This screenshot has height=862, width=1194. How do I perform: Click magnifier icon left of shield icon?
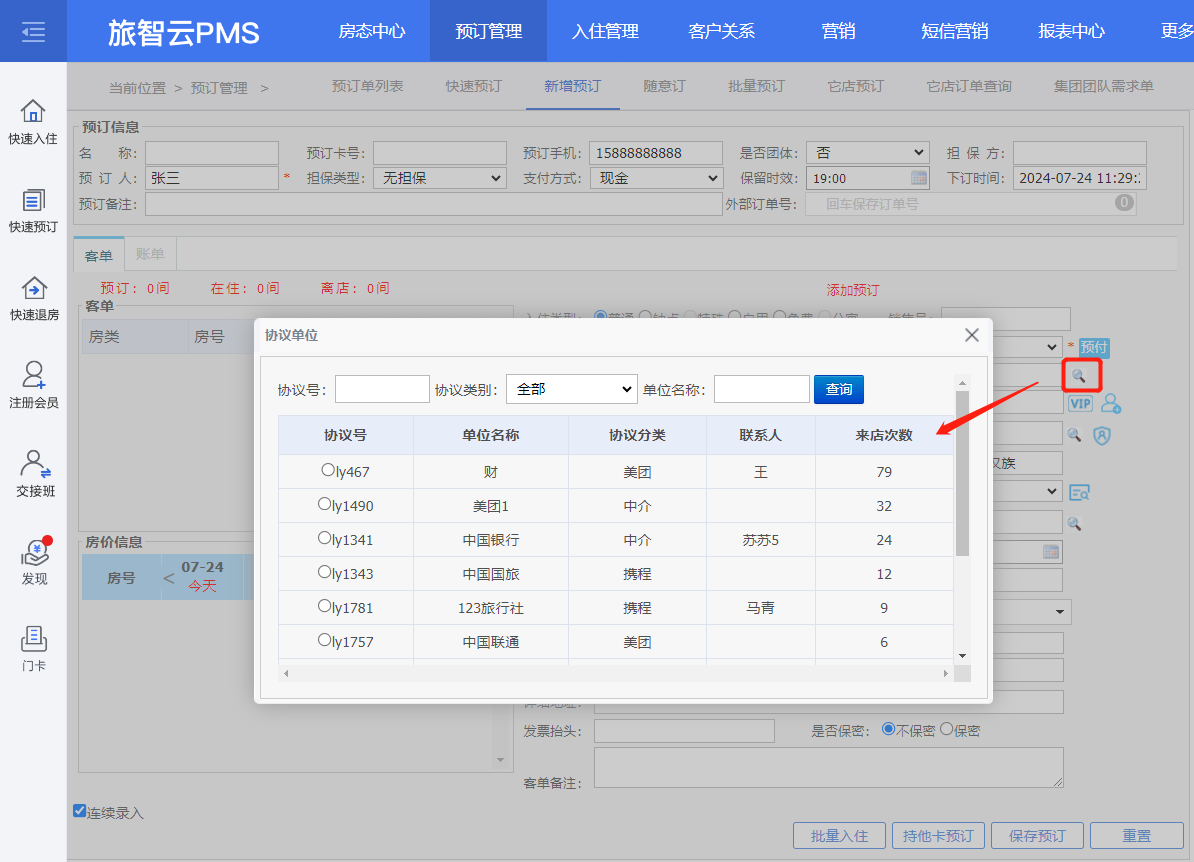click(1074, 435)
